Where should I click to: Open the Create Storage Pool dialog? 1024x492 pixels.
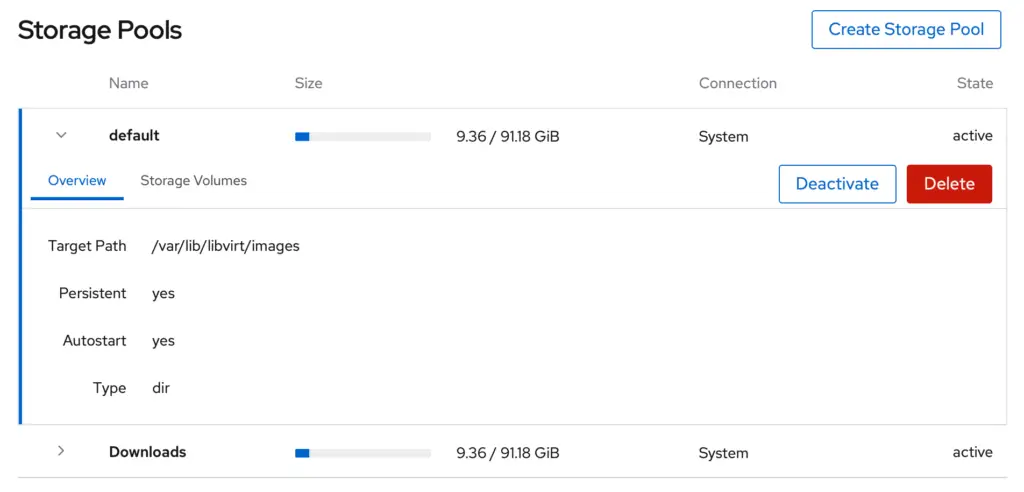906,29
